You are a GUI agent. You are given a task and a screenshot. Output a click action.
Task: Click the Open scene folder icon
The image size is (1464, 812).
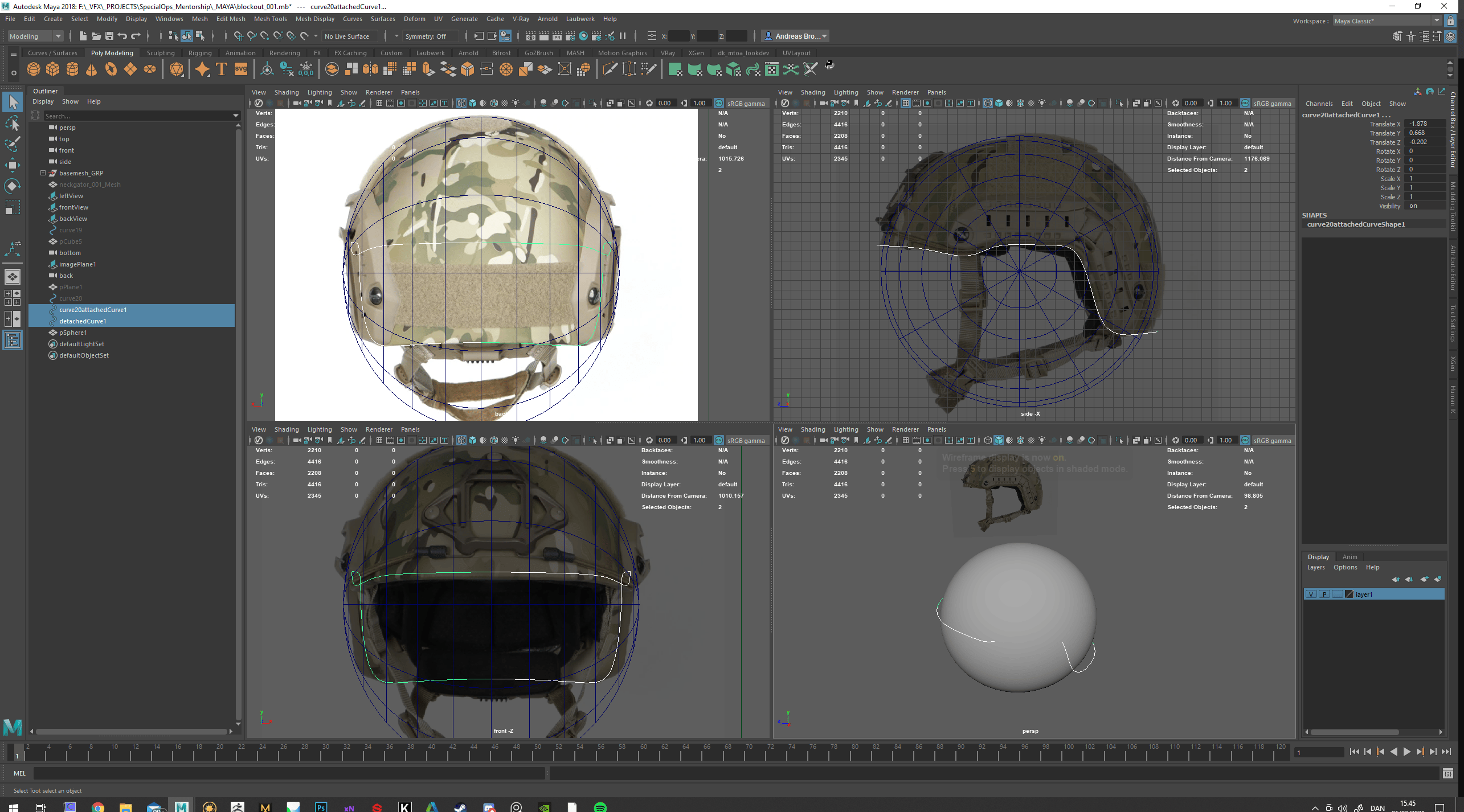coord(96,36)
